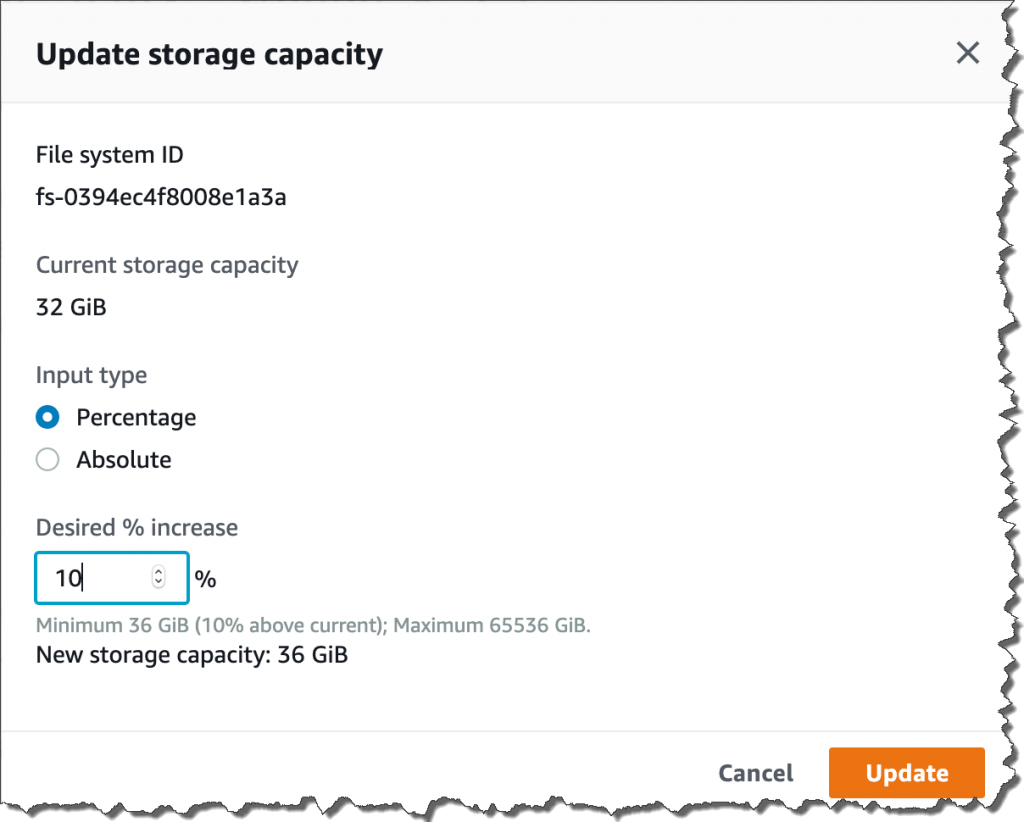This screenshot has width=1024, height=822.
Task: Click the Input type section label
Action: point(91,375)
